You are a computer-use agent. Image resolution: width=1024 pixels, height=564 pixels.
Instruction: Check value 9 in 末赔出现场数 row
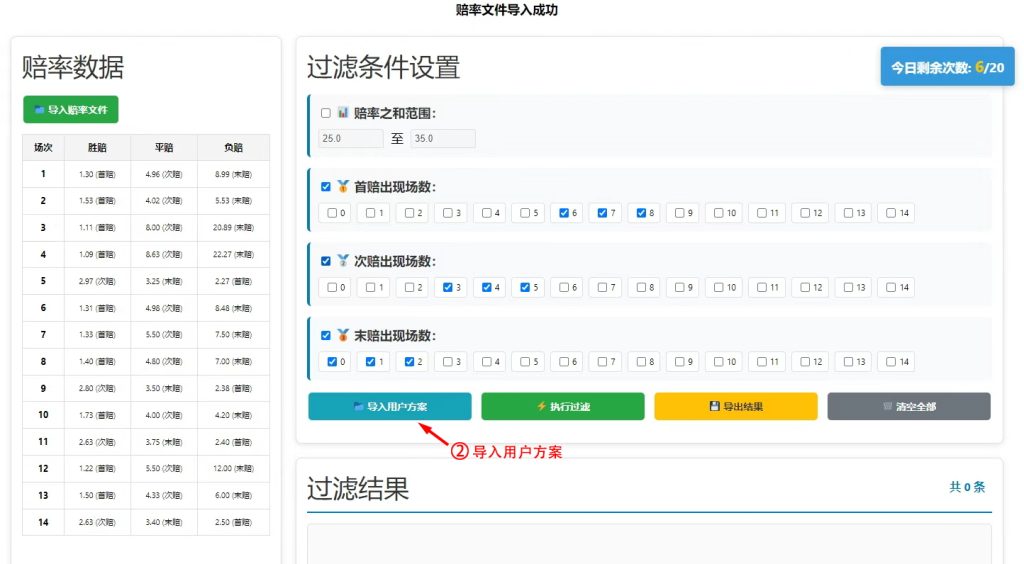point(680,362)
